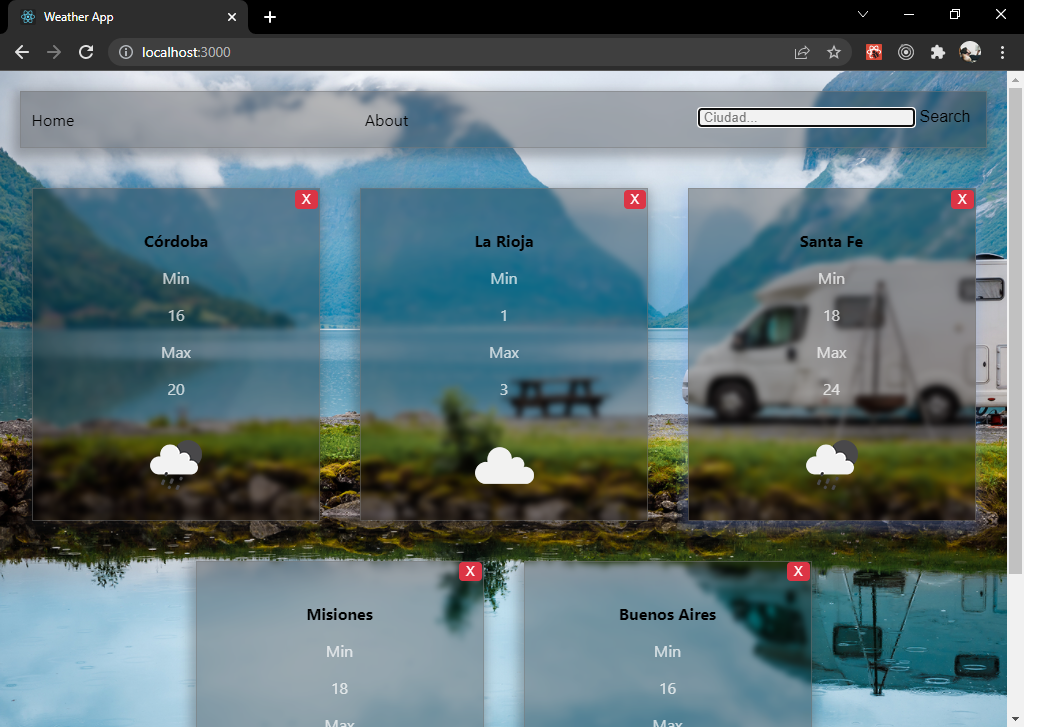Open a new browser tab
1039x727 pixels.
[x=270, y=17]
